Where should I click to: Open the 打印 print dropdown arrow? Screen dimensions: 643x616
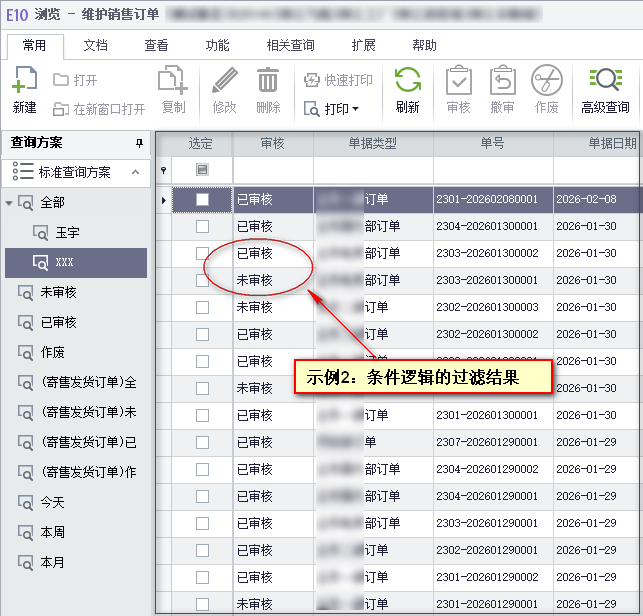click(x=355, y=108)
